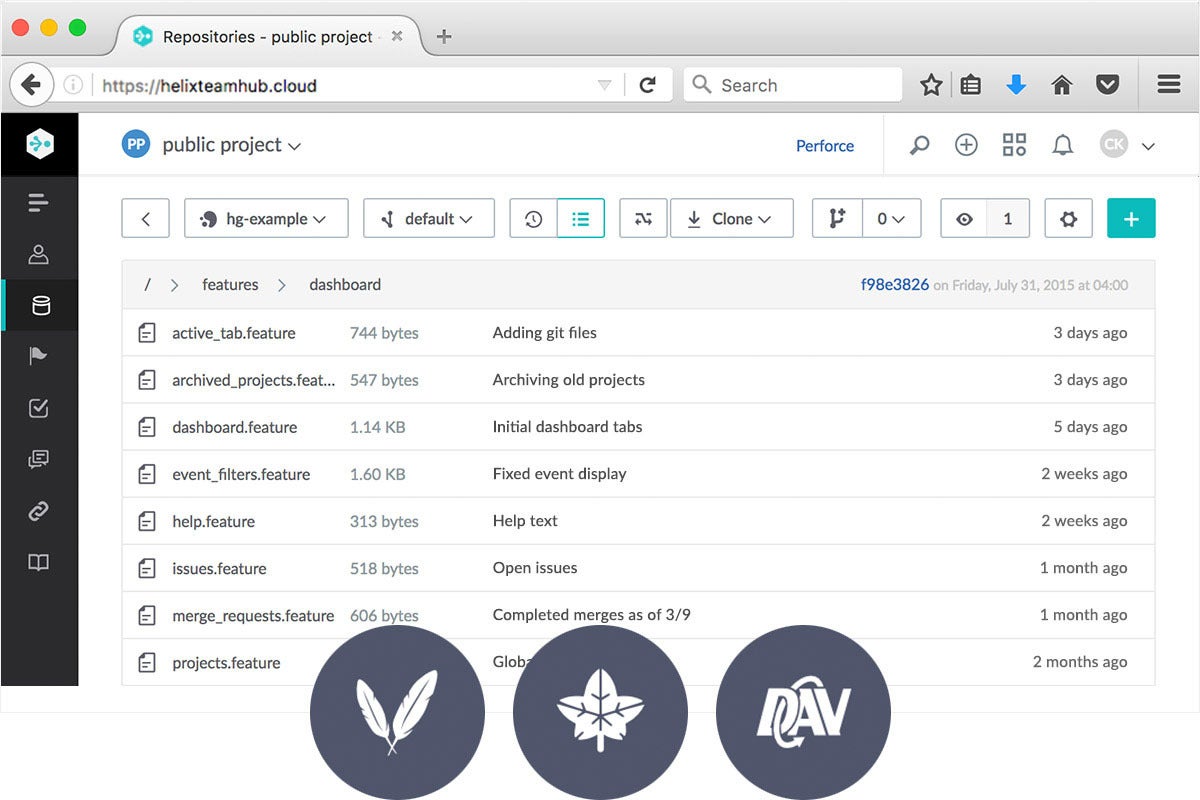Select the Repositories - public project tab
This screenshot has width=1200, height=800.
coord(269,37)
